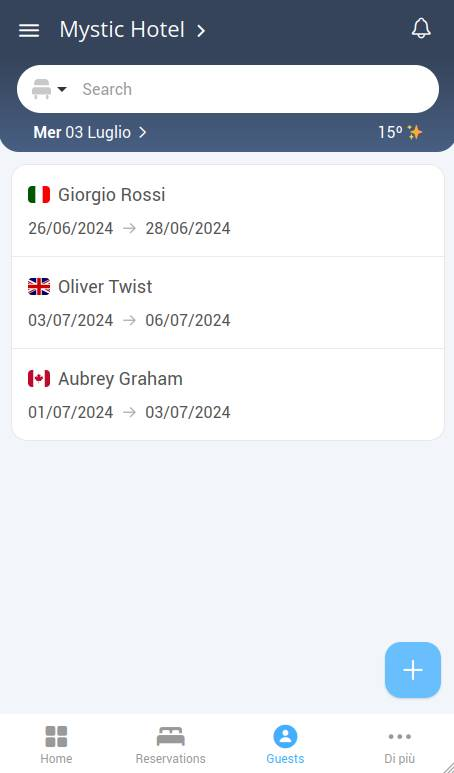
Task: Click the Home grid icon
Action: (x=56, y=737)
